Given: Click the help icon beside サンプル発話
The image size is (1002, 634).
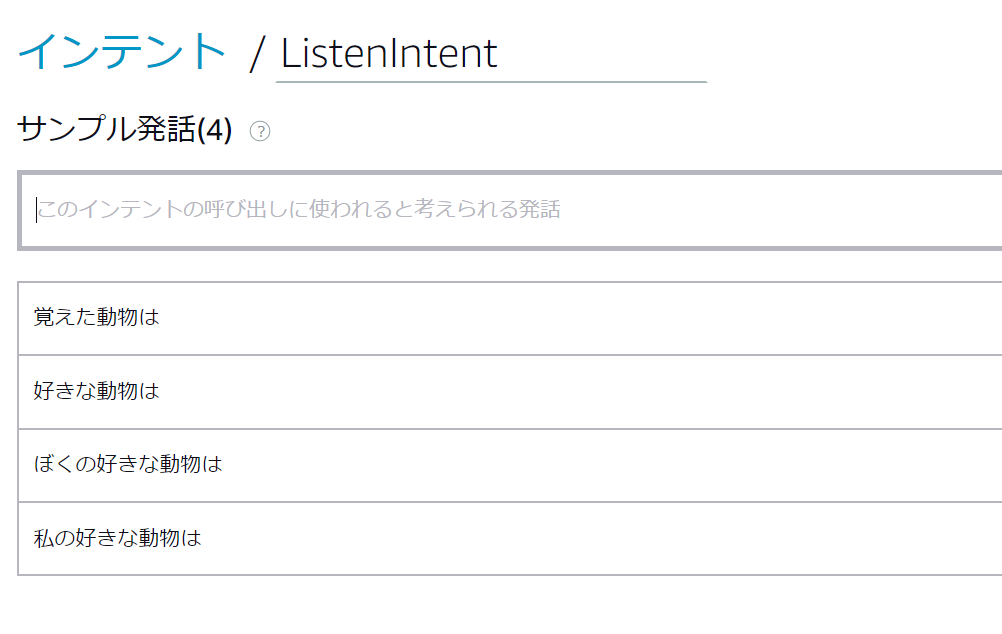Looking at the screenshot, I should pos(260,131).
